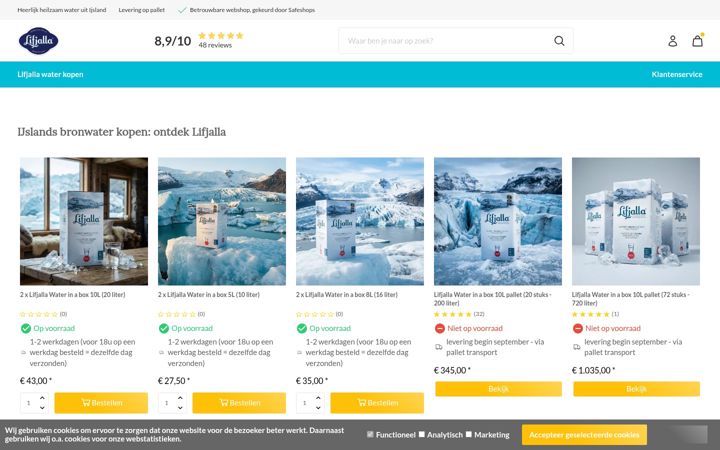Click delivery truck icon for 72 stuks pallet
This screenshot has width=720, height=450.
[577, 347]
